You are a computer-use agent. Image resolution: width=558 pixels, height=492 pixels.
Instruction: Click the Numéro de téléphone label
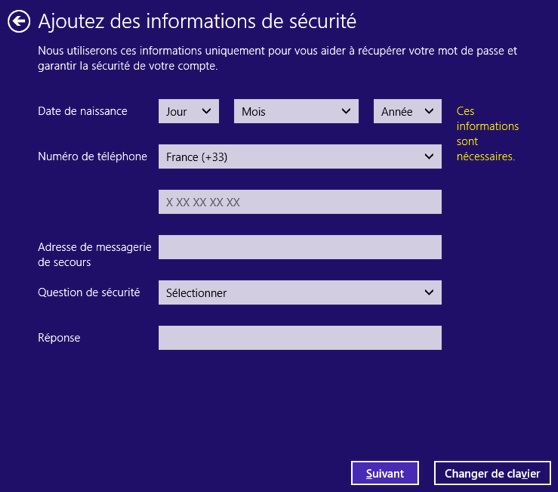pyautogui.click(x=93, y=156)
